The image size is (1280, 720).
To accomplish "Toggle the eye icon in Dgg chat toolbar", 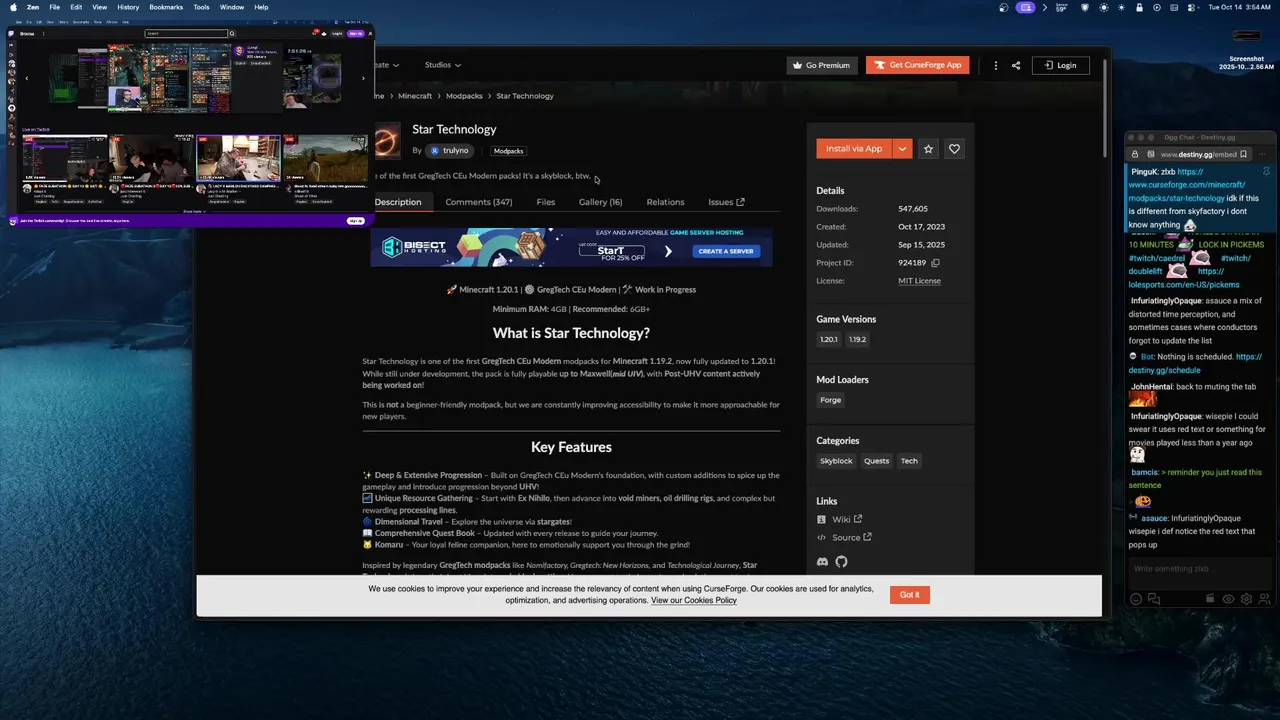I will point(1228,599).
